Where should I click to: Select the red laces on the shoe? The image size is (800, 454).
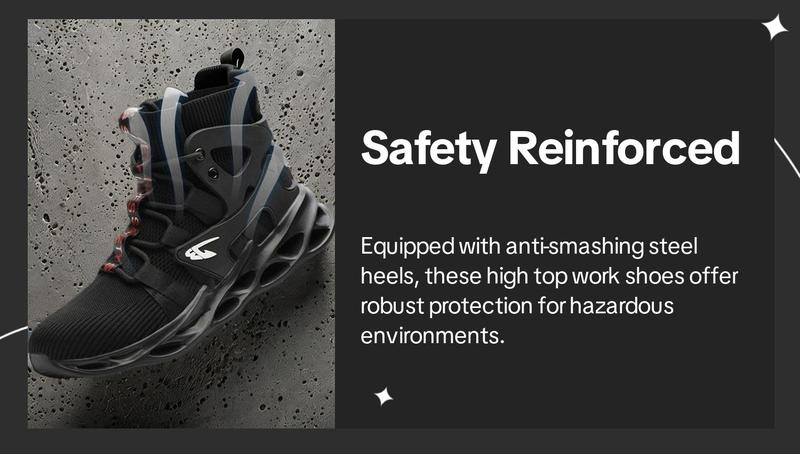point(129,194)
